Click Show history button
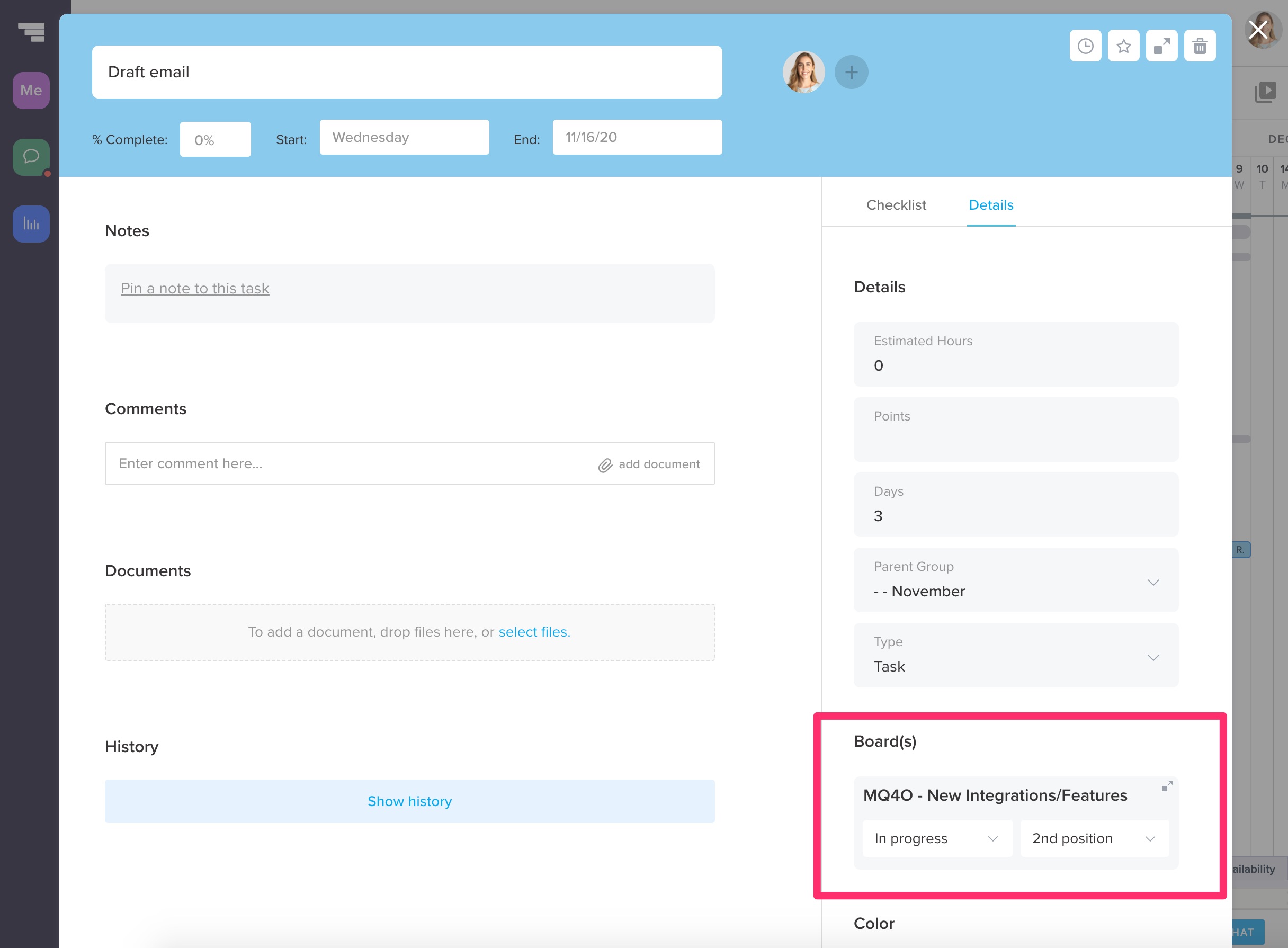The image size is (1288, 948). pyautogui.click(x=409, y=801)
